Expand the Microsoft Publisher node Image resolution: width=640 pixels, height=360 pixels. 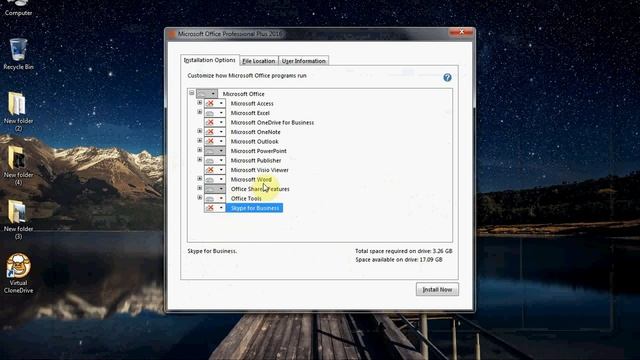200,159
